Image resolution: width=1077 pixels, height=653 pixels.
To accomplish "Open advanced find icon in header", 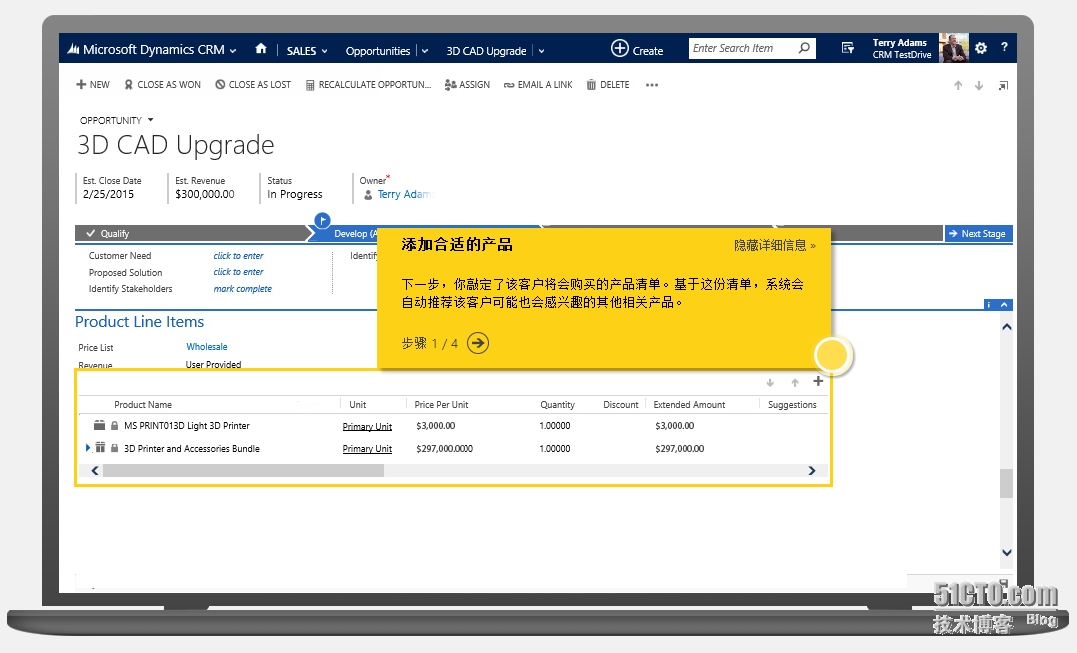I will [x=848, y=48].
